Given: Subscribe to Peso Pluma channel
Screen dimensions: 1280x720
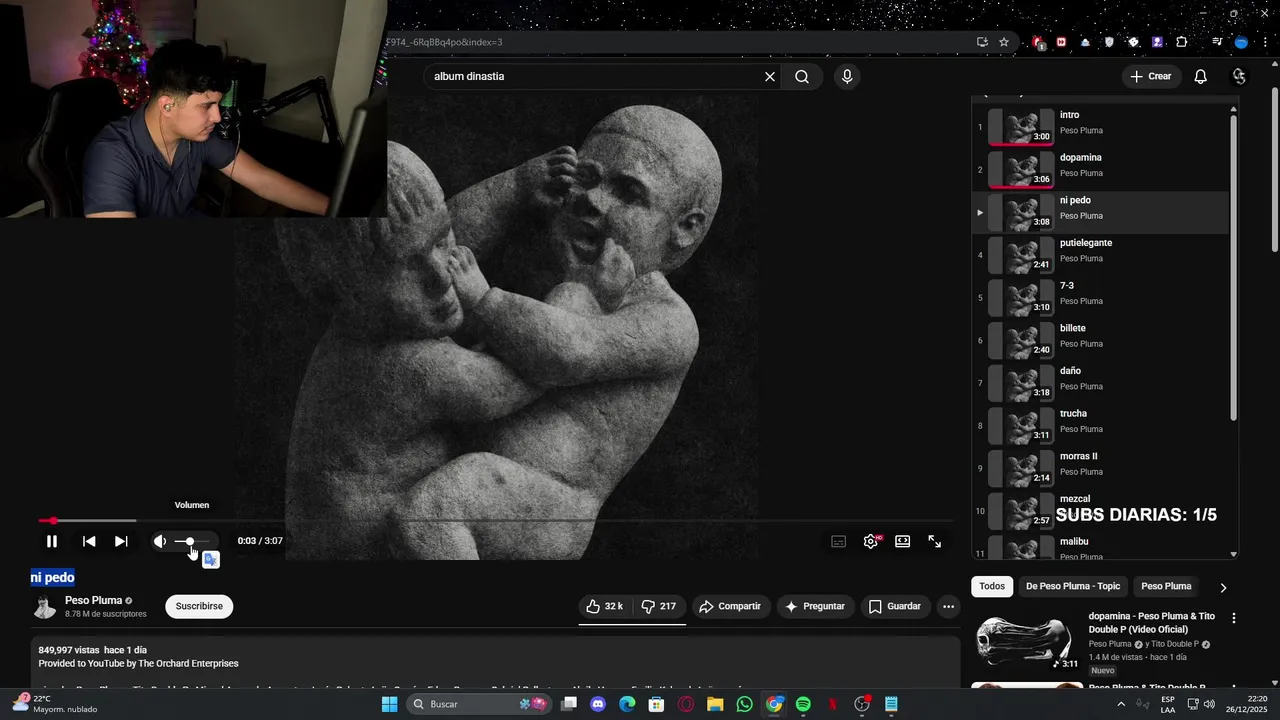Looking at the screenshot, I should pos(199,606).
